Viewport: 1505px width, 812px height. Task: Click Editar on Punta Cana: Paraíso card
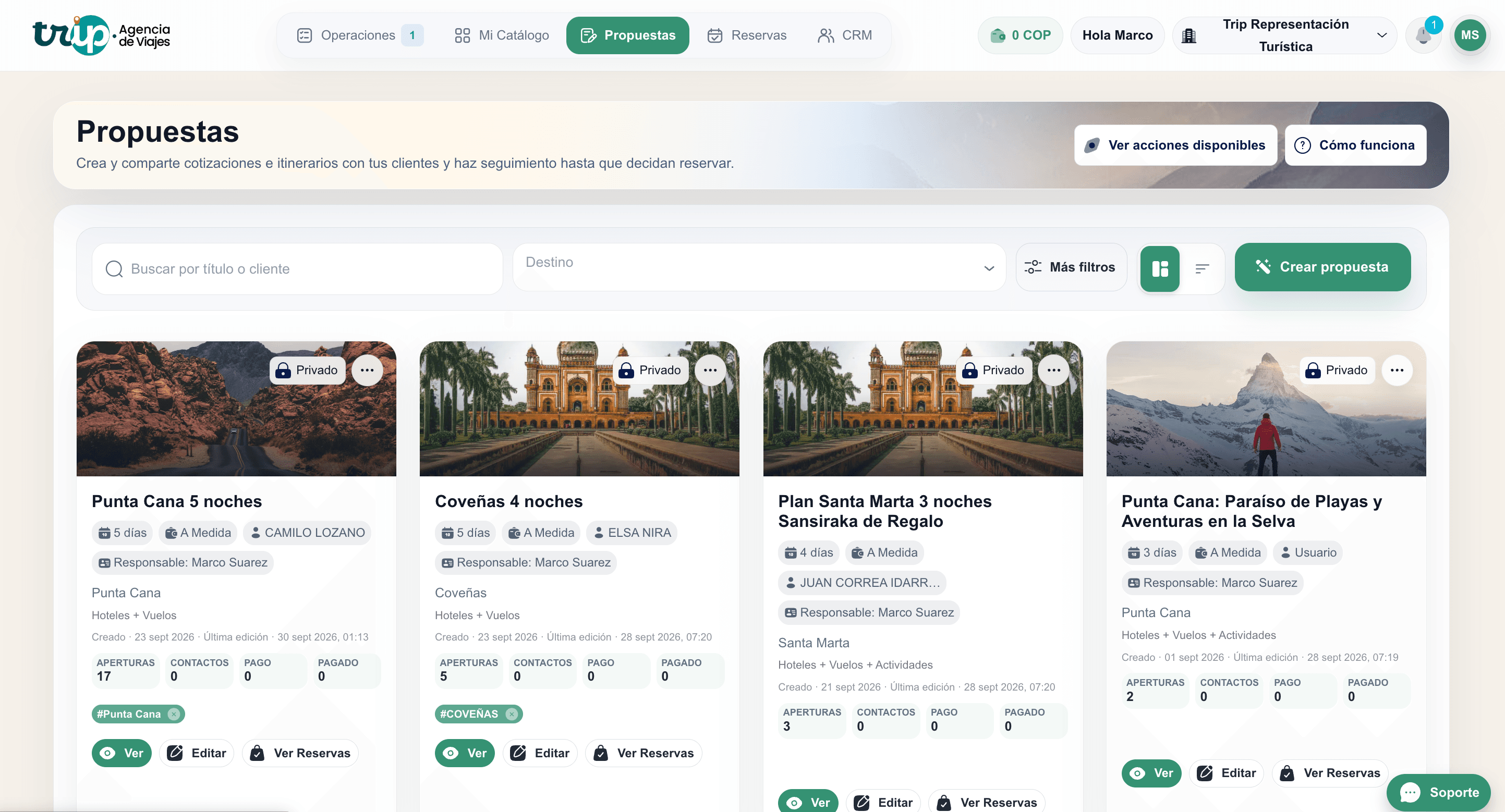point(1227,773)
